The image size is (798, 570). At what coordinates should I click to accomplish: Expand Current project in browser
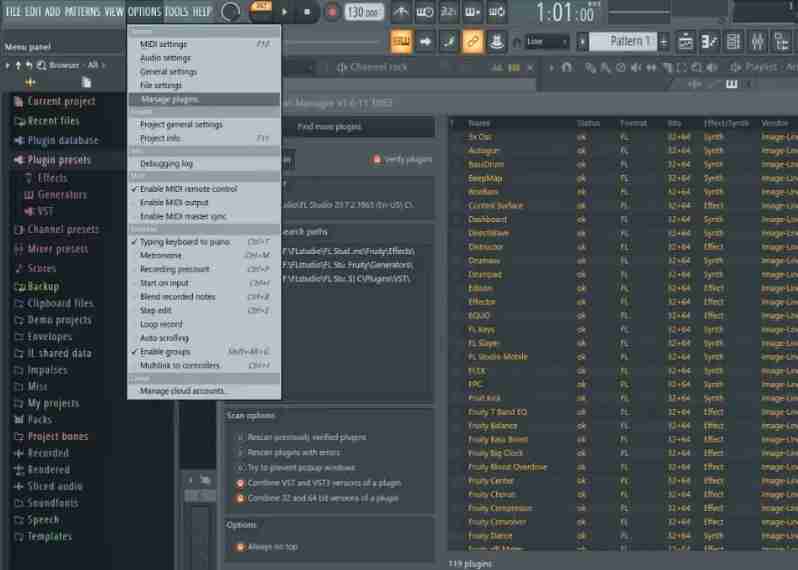(61, 101)
